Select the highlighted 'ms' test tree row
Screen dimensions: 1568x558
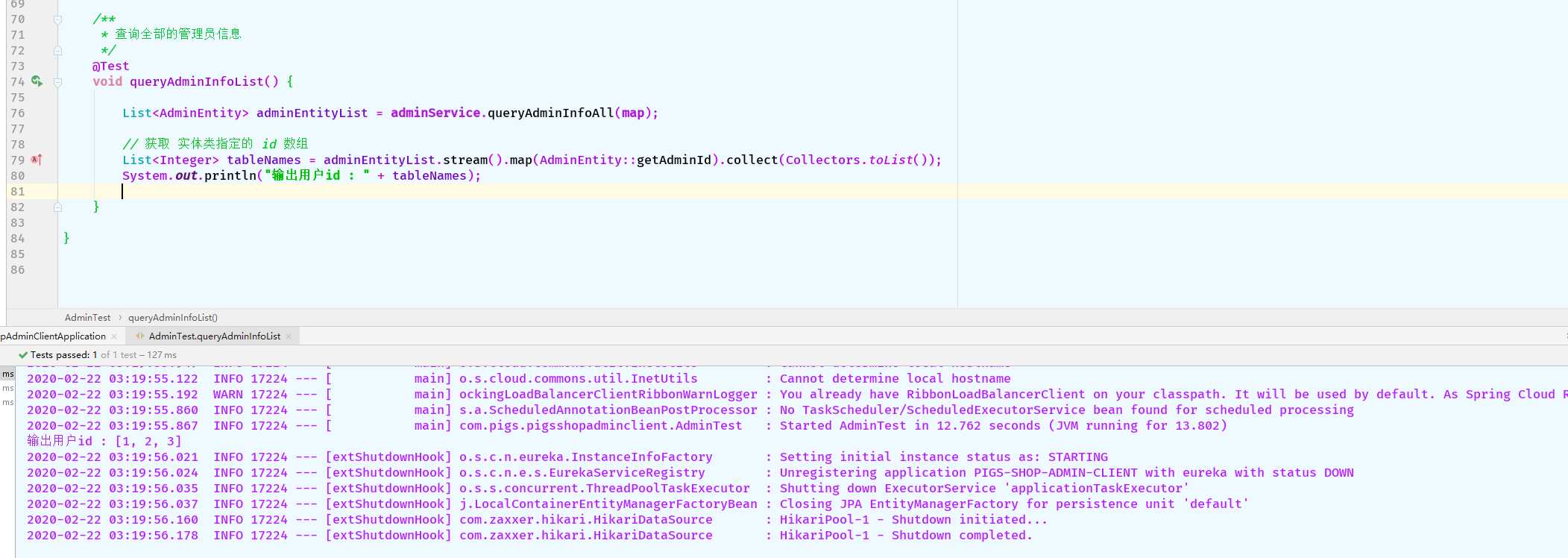coord(7,374)
